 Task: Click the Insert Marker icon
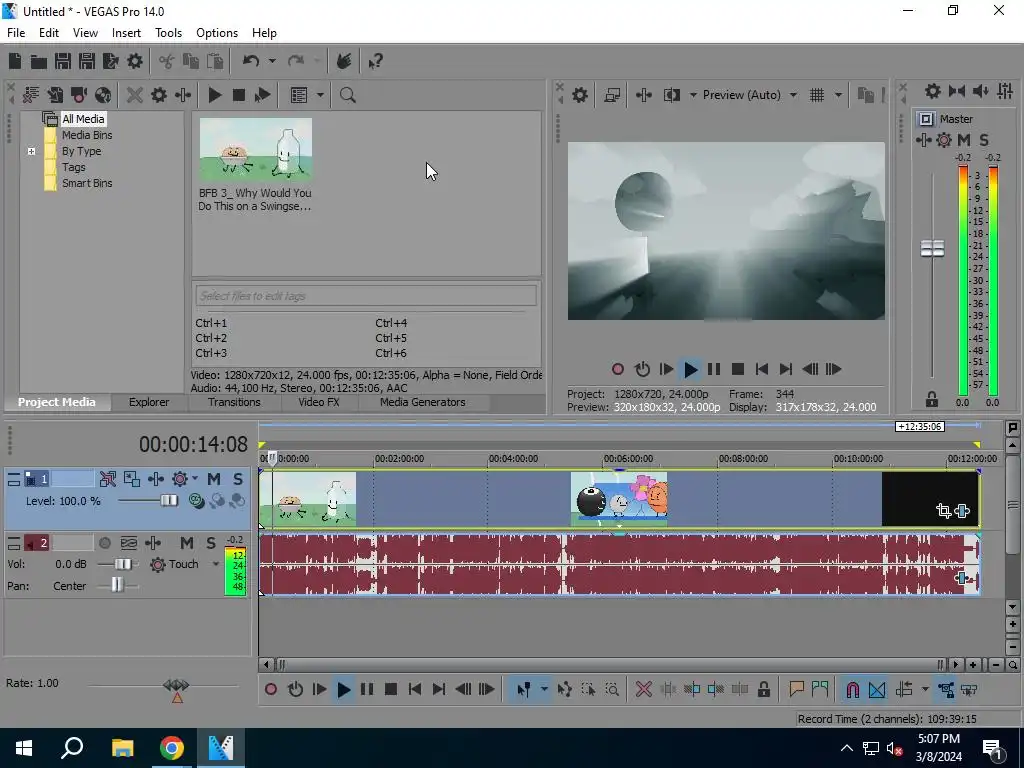pos(796,689)
